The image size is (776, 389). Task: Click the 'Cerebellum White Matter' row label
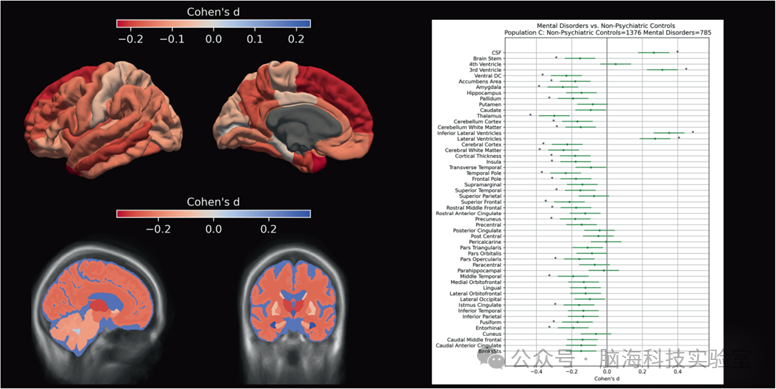[x=470, y=127]
